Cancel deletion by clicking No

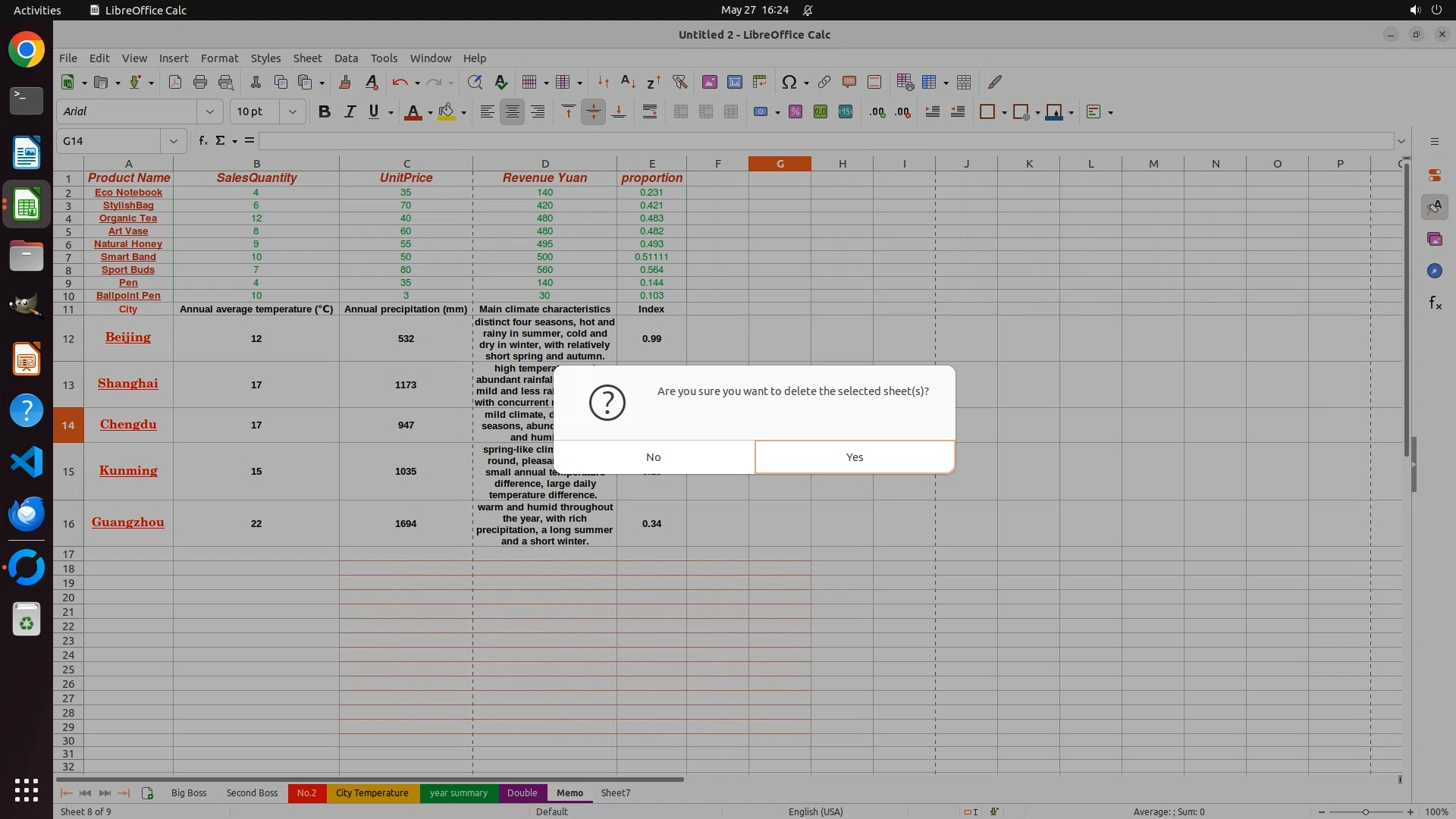click(x=654, y=457)
